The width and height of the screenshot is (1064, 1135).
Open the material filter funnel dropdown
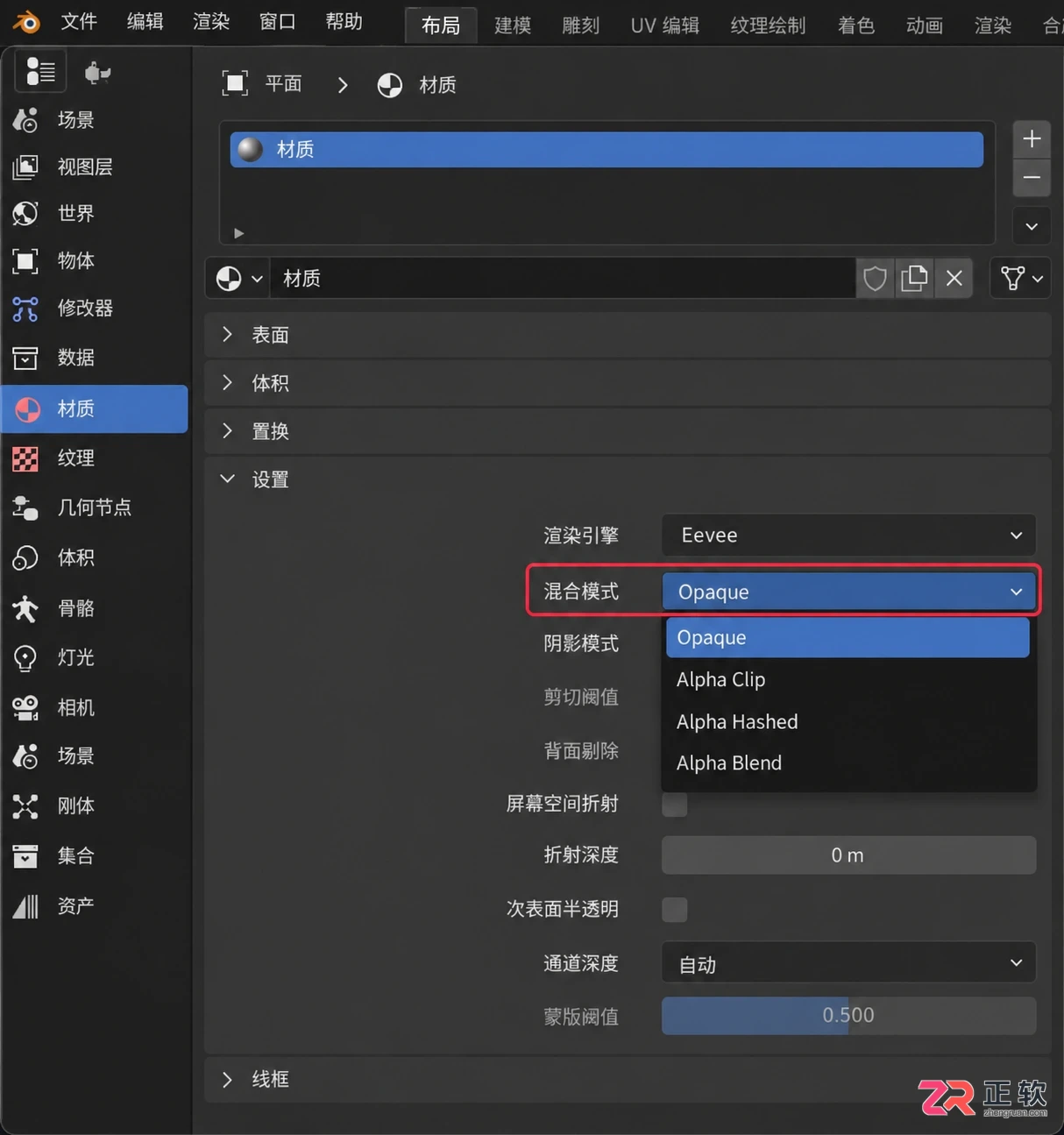point(1021,279)
